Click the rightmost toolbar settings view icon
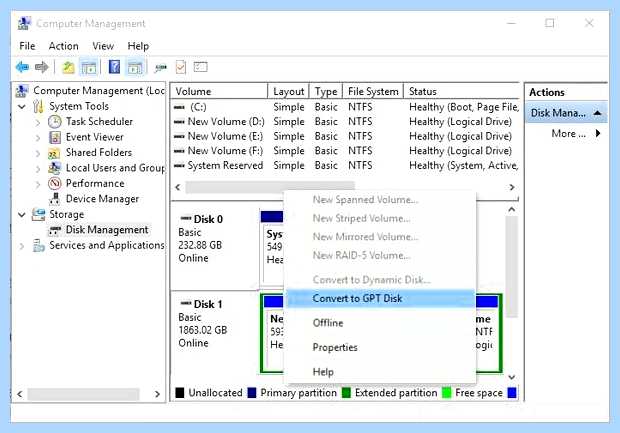 [x=200, y=67]
